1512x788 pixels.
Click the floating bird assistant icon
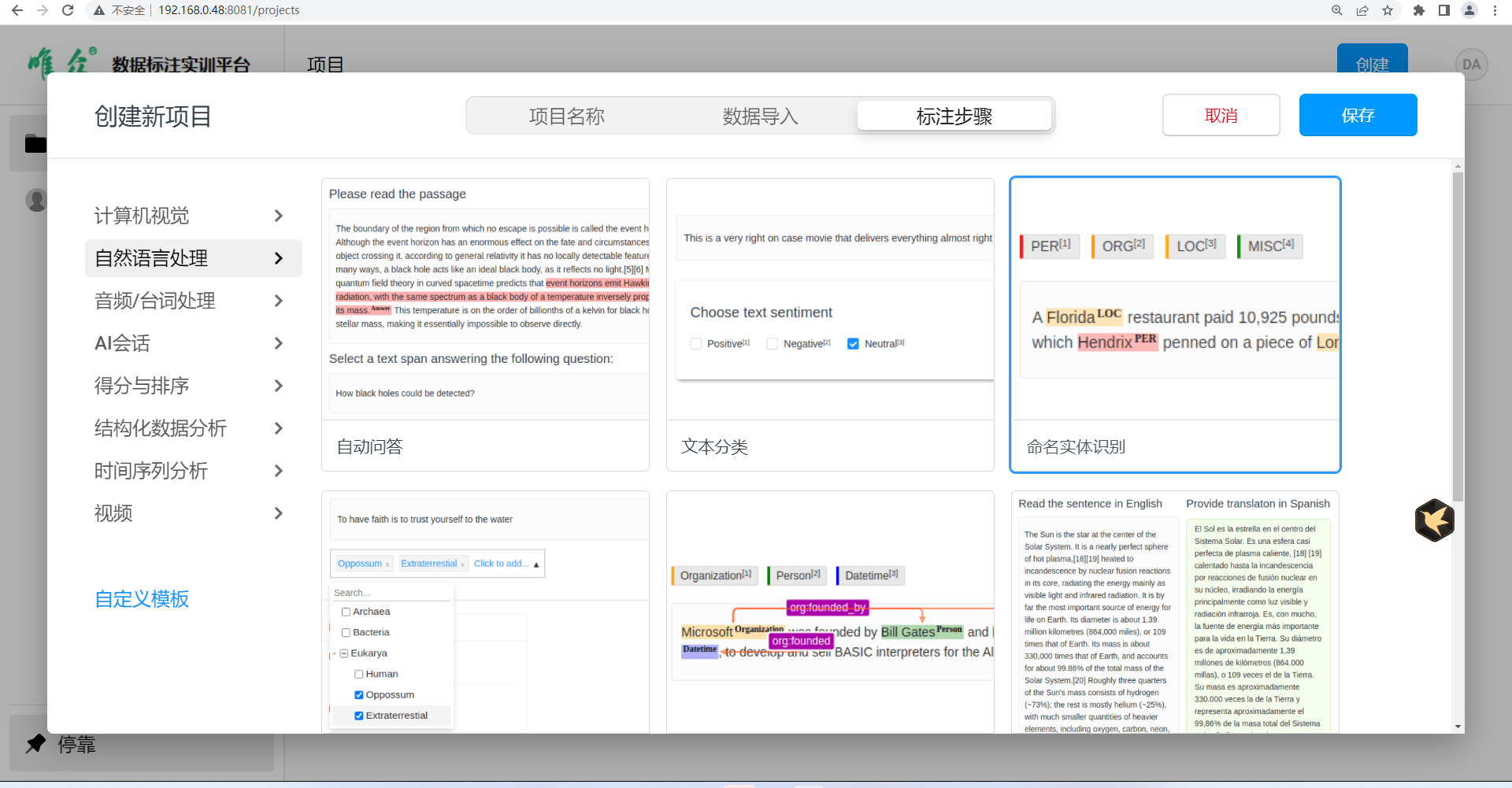coord(1434,520)
